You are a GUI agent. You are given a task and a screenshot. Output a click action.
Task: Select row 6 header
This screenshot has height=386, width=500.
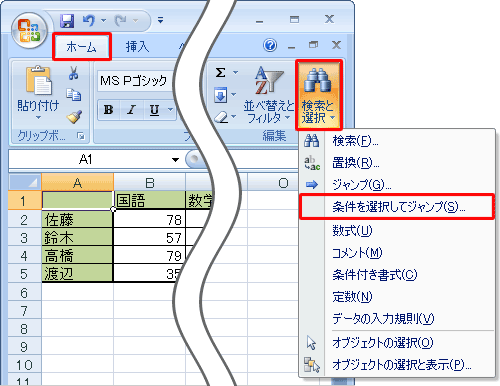tap(25, 292)
